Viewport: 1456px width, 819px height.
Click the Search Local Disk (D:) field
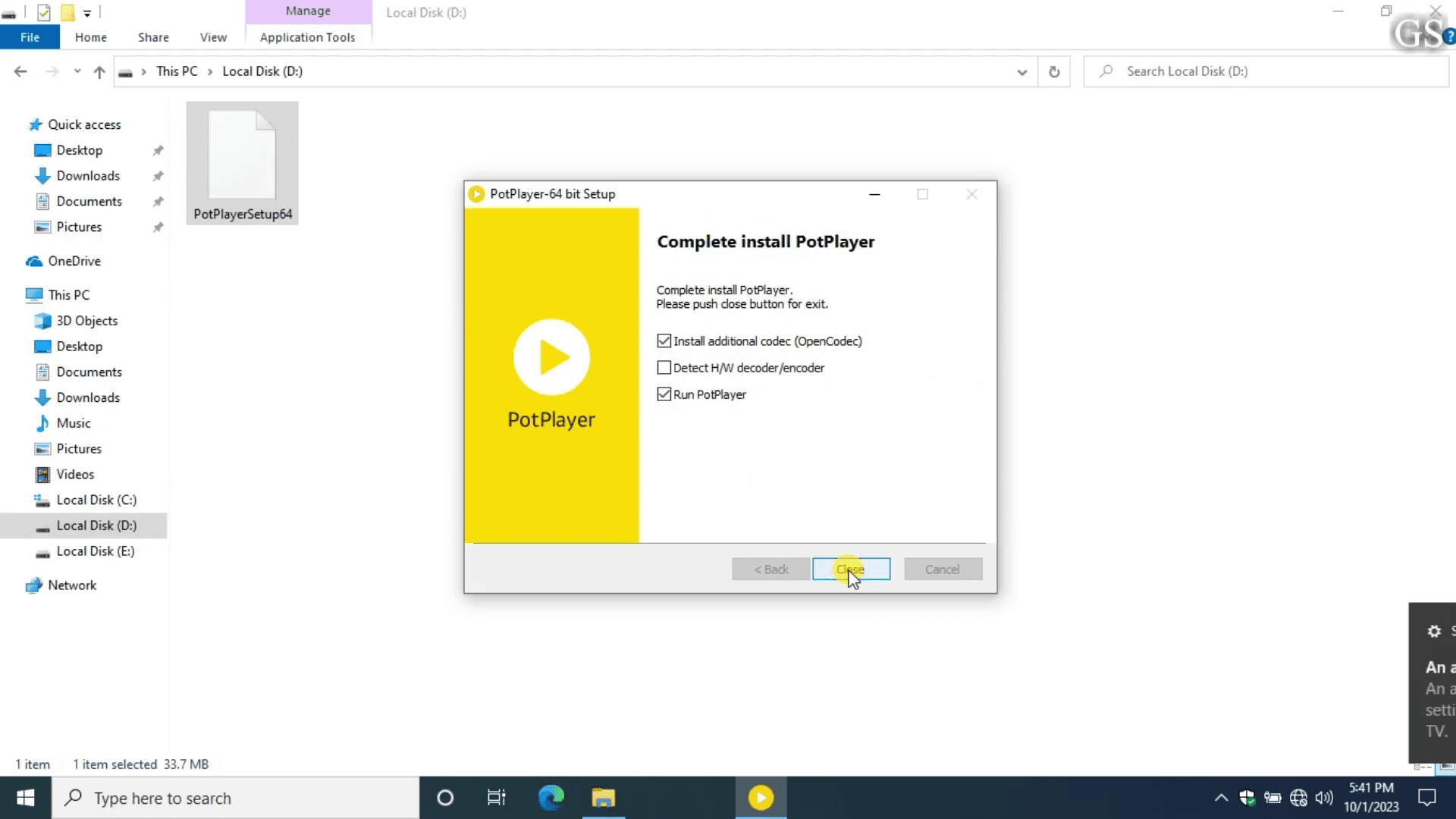click(x=1266, y=71)
